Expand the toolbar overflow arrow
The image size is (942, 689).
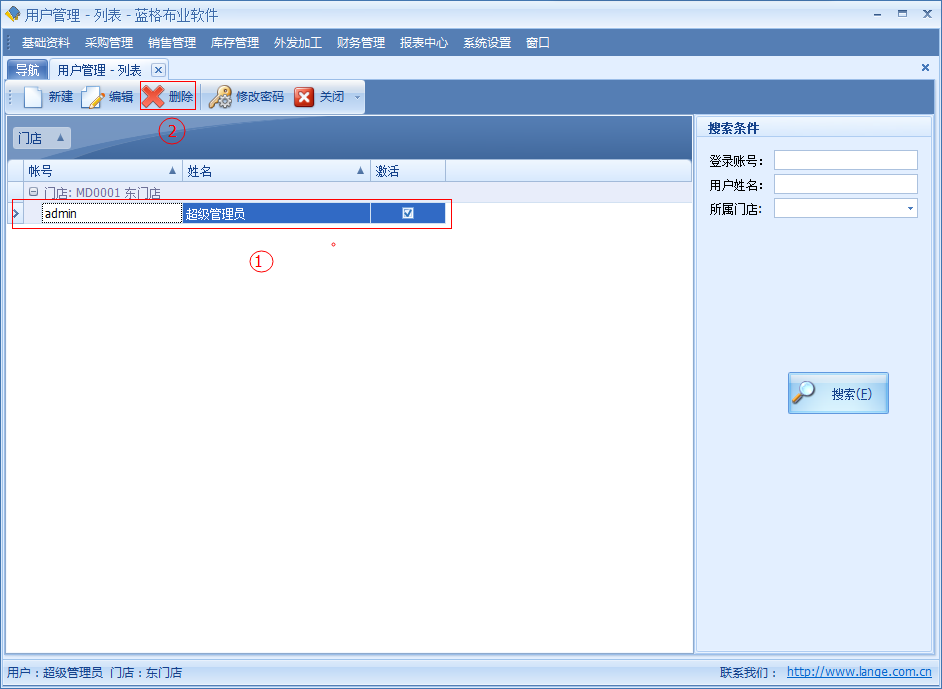tap(358, 97)
